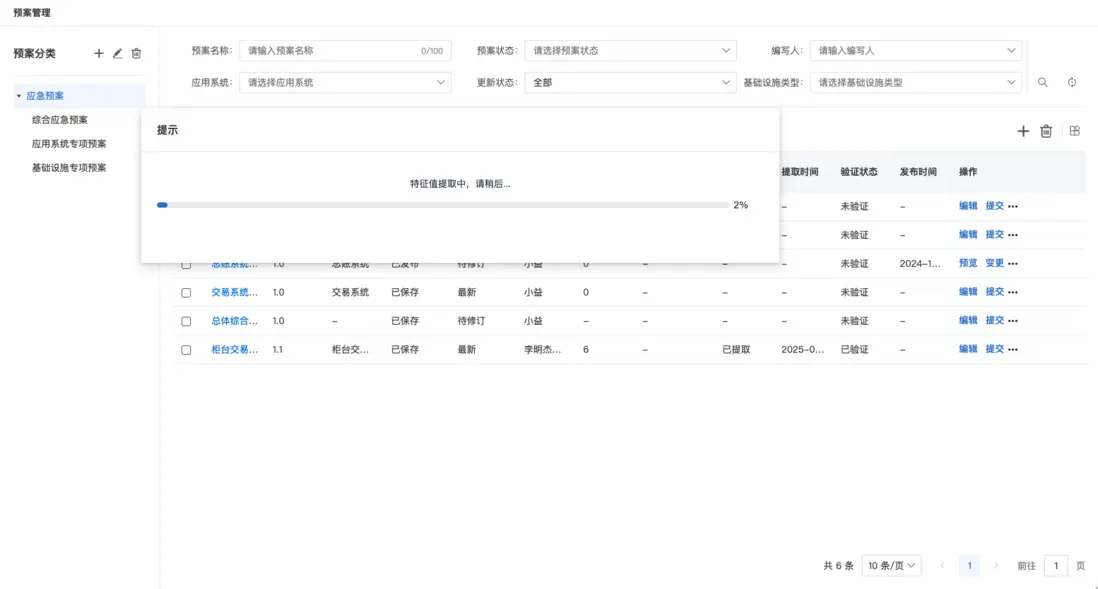
Task: Click 提交 for the 交易系统 row
Action: 994,291
